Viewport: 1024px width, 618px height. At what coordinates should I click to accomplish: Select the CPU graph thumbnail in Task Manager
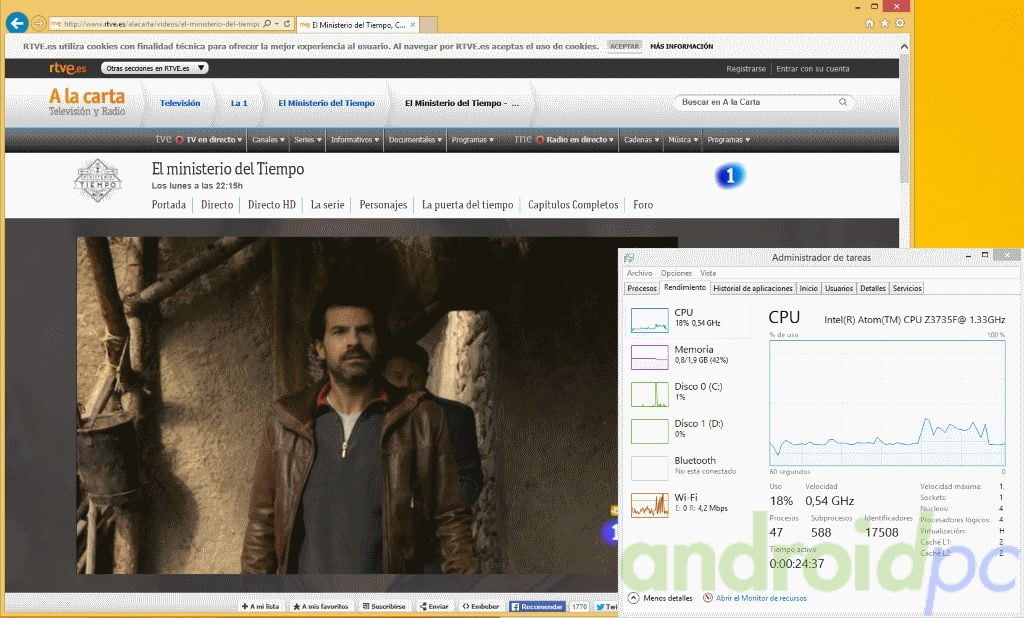pyautogui.click(x=649, y=320)
